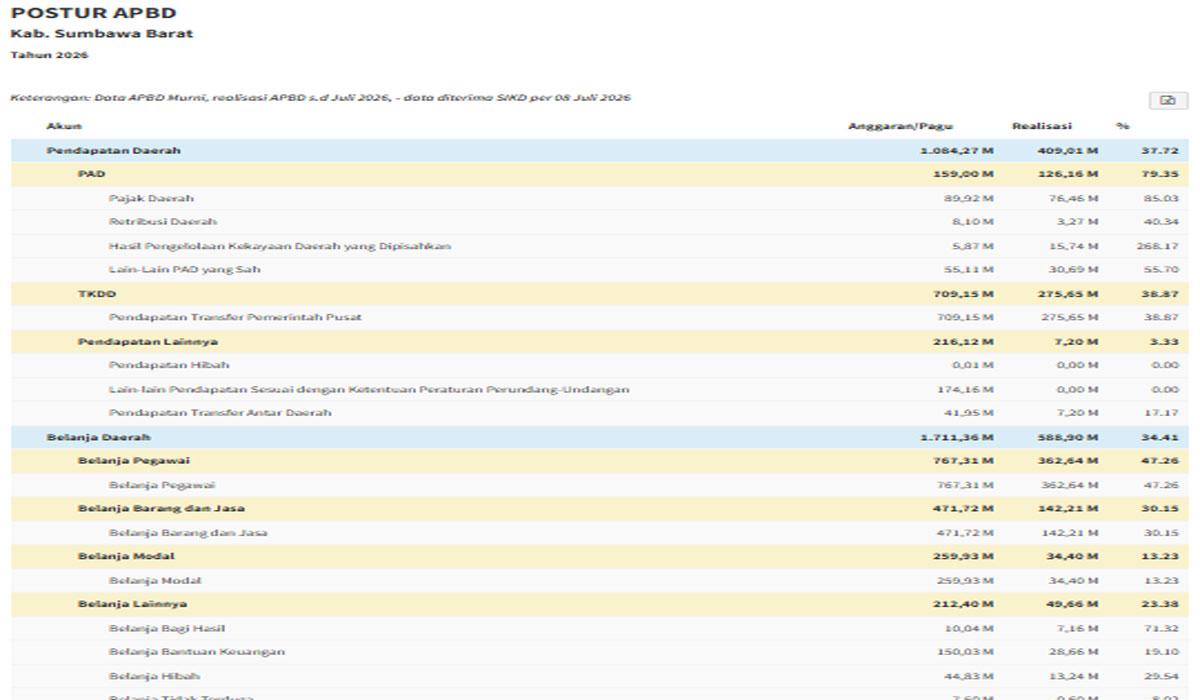Select the Belanja Bantuan Keuangan row

pyautogui.click(x=600, y=652)
